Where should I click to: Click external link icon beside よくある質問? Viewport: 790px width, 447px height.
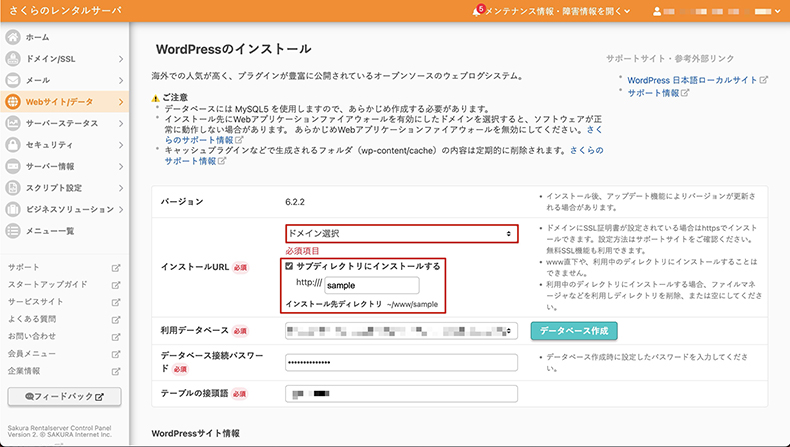[x=116, y=320]
